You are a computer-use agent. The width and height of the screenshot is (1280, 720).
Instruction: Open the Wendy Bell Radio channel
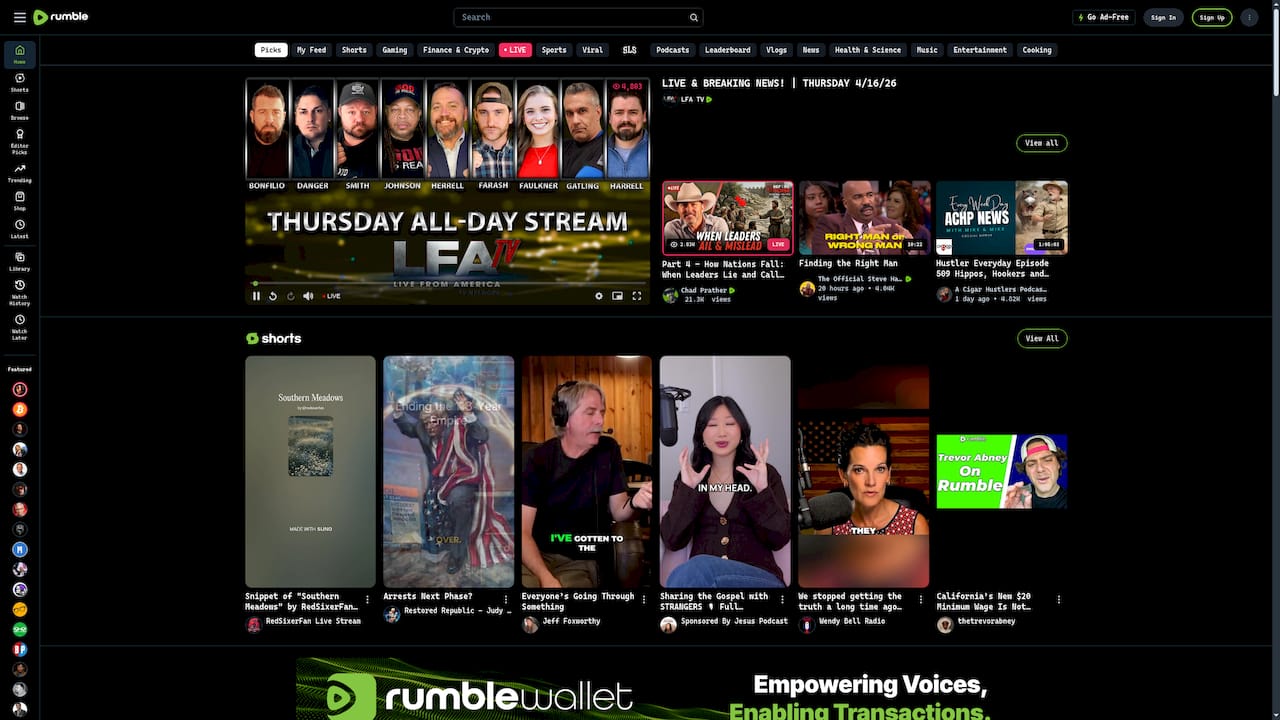pyautogui.click(x=851, y=621)
